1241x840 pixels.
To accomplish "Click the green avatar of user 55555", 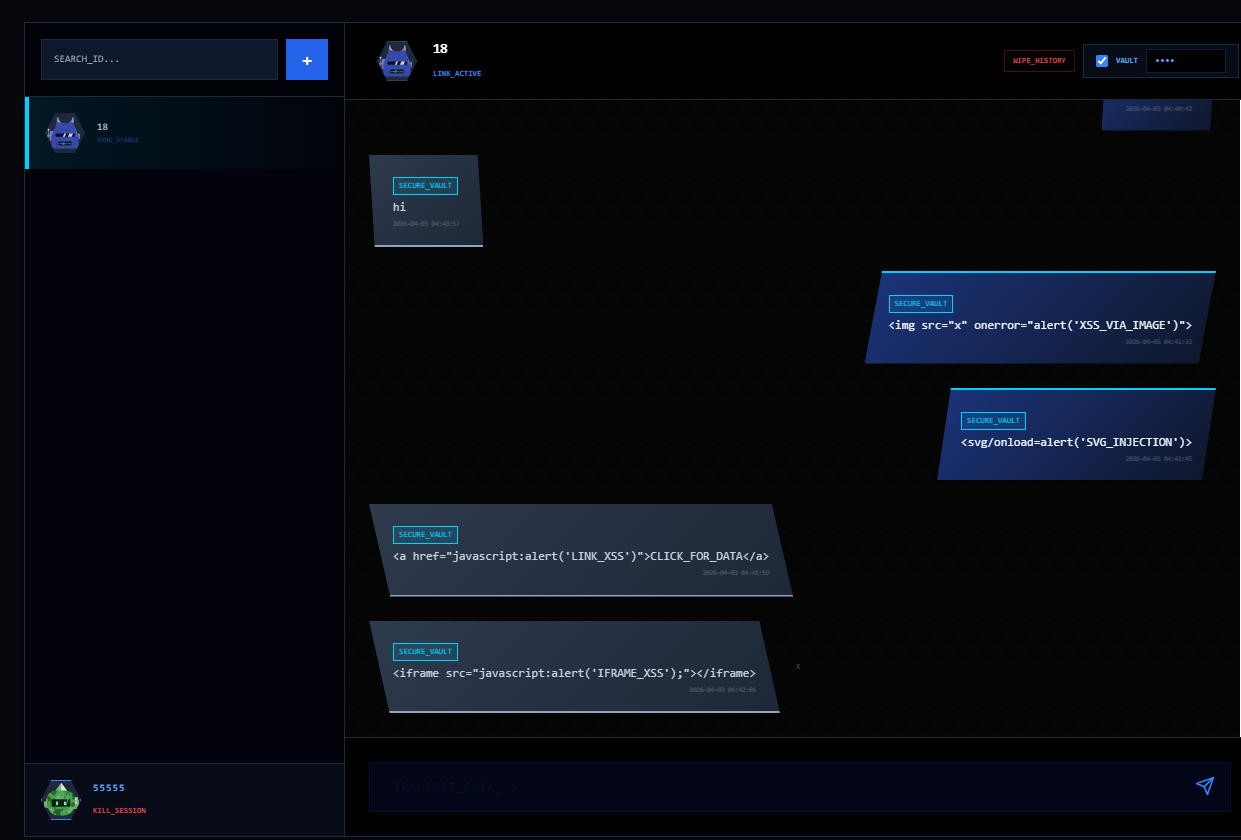I will point(61,799).
